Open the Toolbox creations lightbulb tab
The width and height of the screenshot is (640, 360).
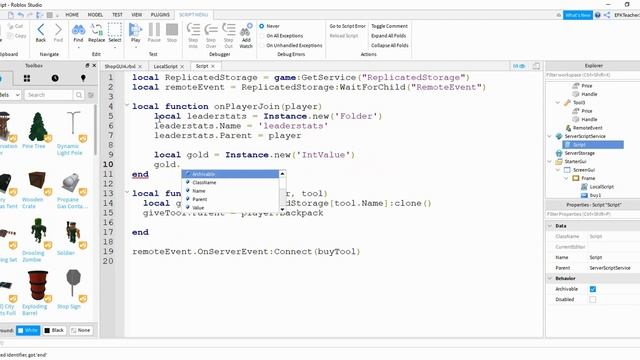[83, 78]
